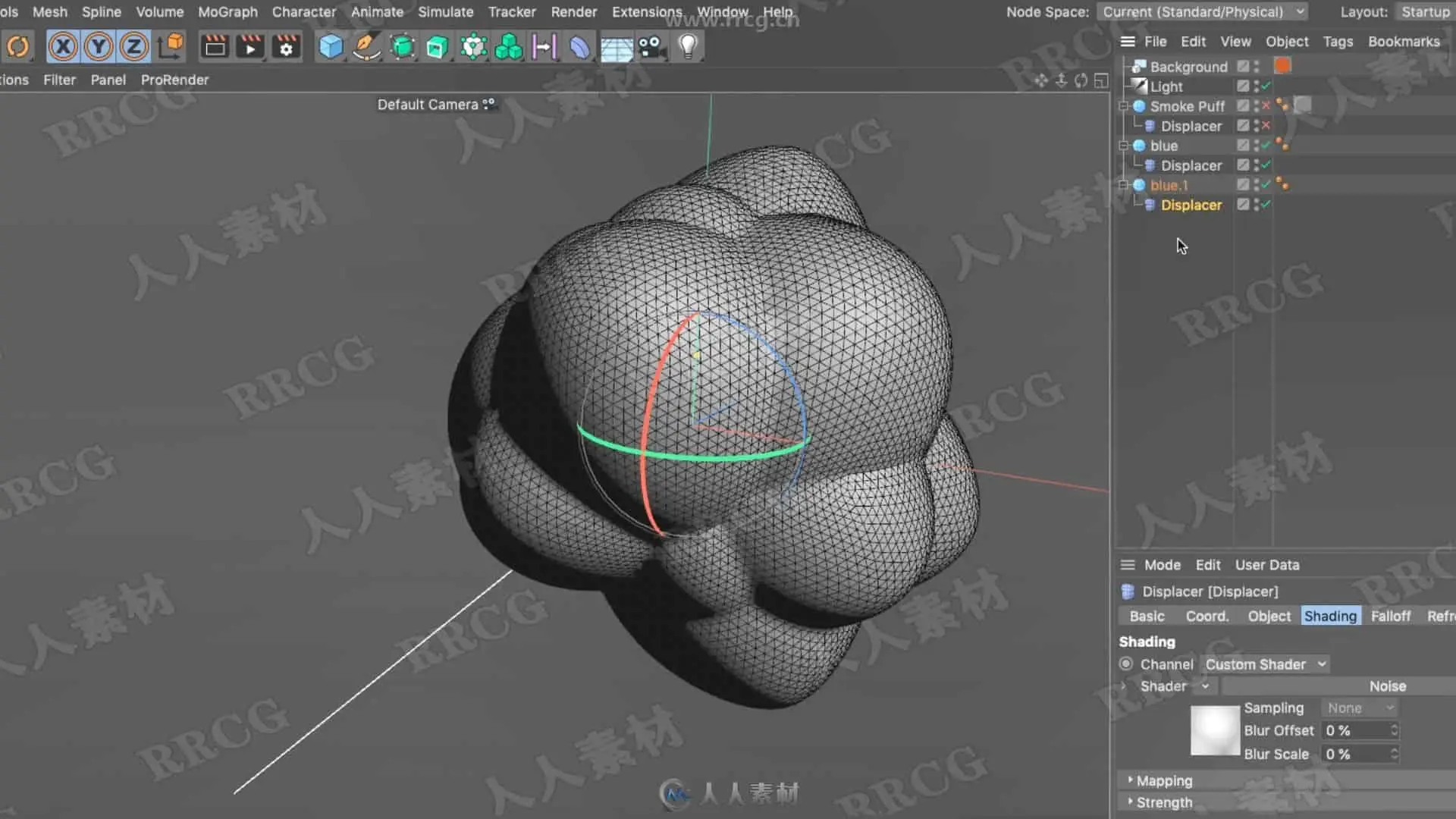
Task: Open the Simulate menu
Action: pos(446,12)
